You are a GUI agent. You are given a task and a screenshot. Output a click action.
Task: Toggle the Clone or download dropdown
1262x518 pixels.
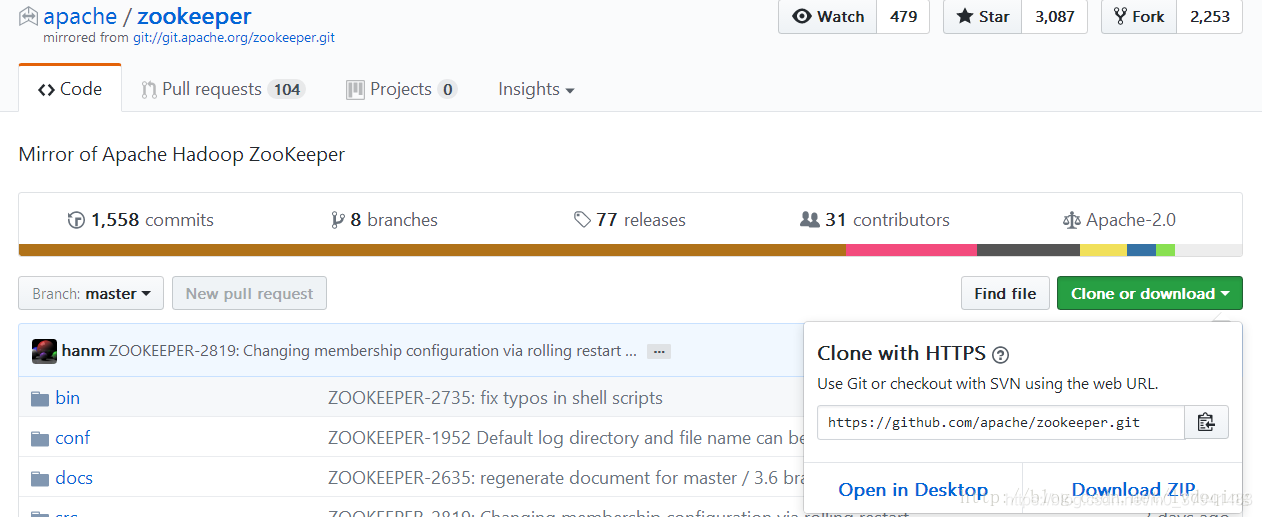click(1150, 293)
